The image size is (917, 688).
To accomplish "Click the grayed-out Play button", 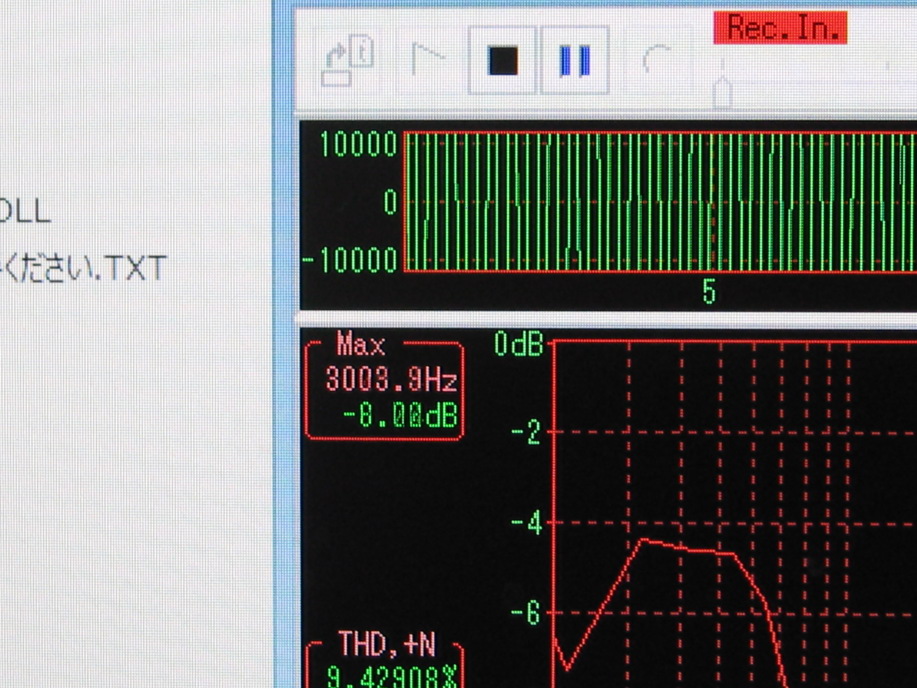I will [x=429, y=60].
